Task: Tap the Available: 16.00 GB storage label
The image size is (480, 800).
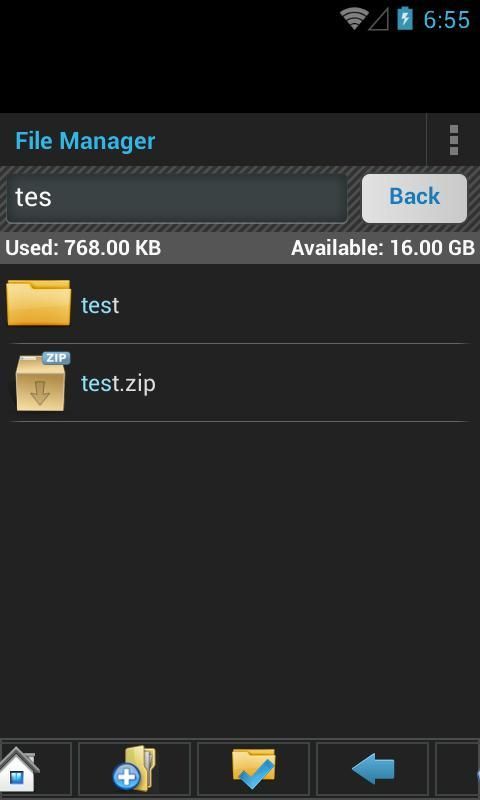Action: coord(383,248)
